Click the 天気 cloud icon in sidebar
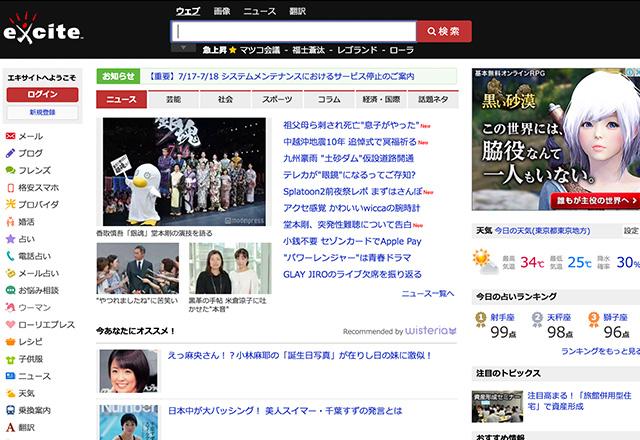640x440 pixels. [10, 393]
